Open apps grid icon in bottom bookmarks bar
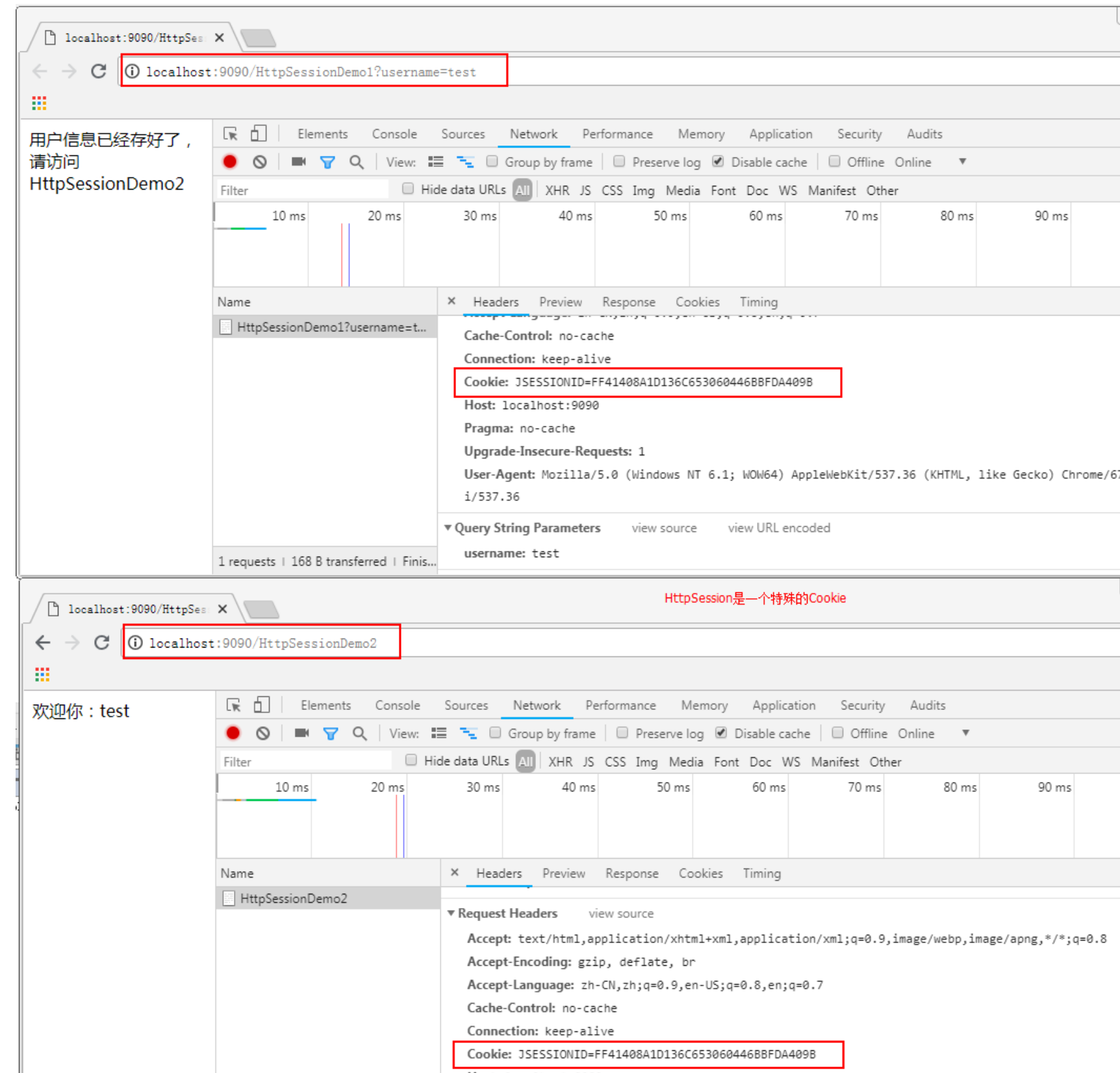The image size is (1120, 1073). (42, 674)
